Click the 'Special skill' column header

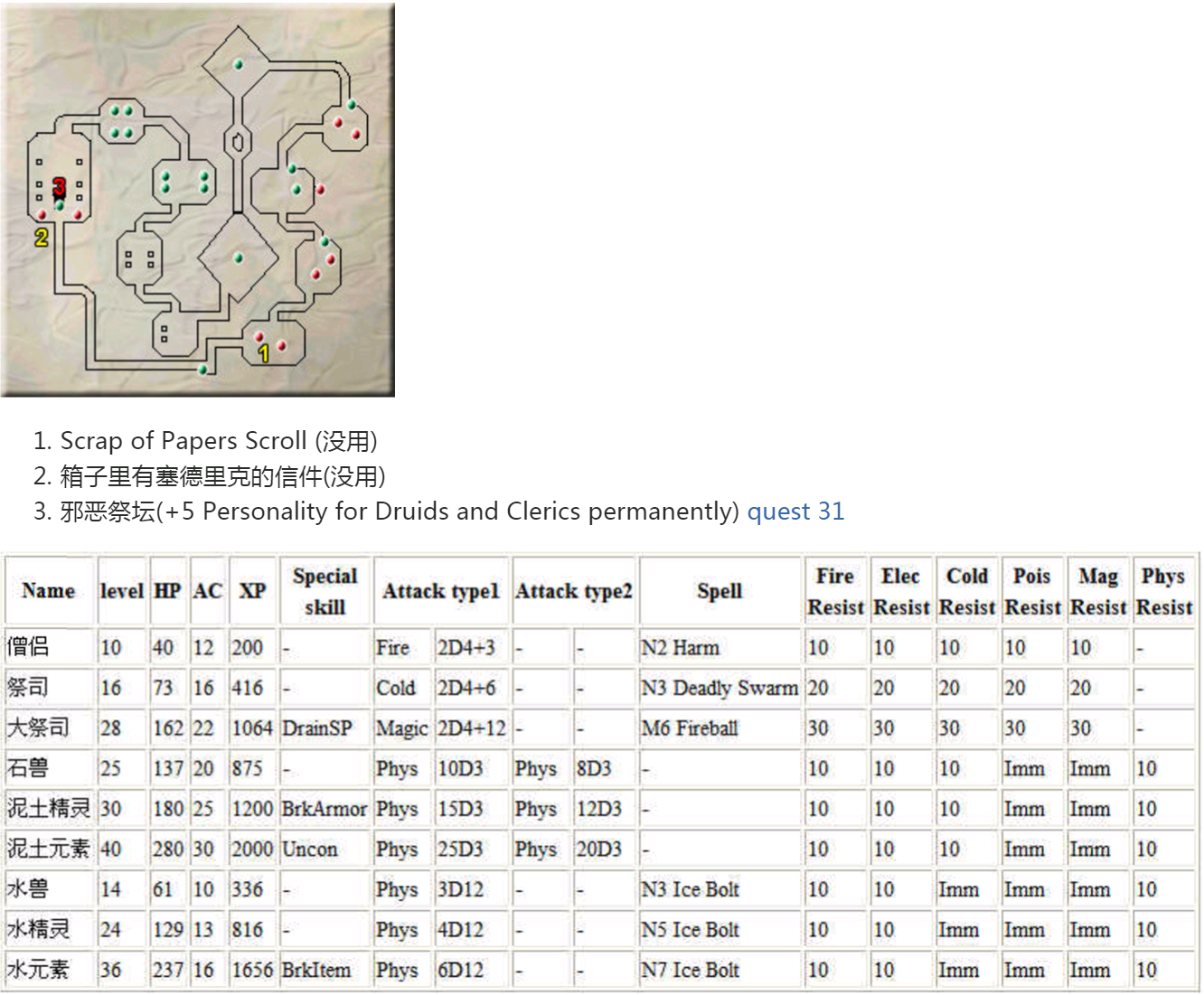pos(325,591)
